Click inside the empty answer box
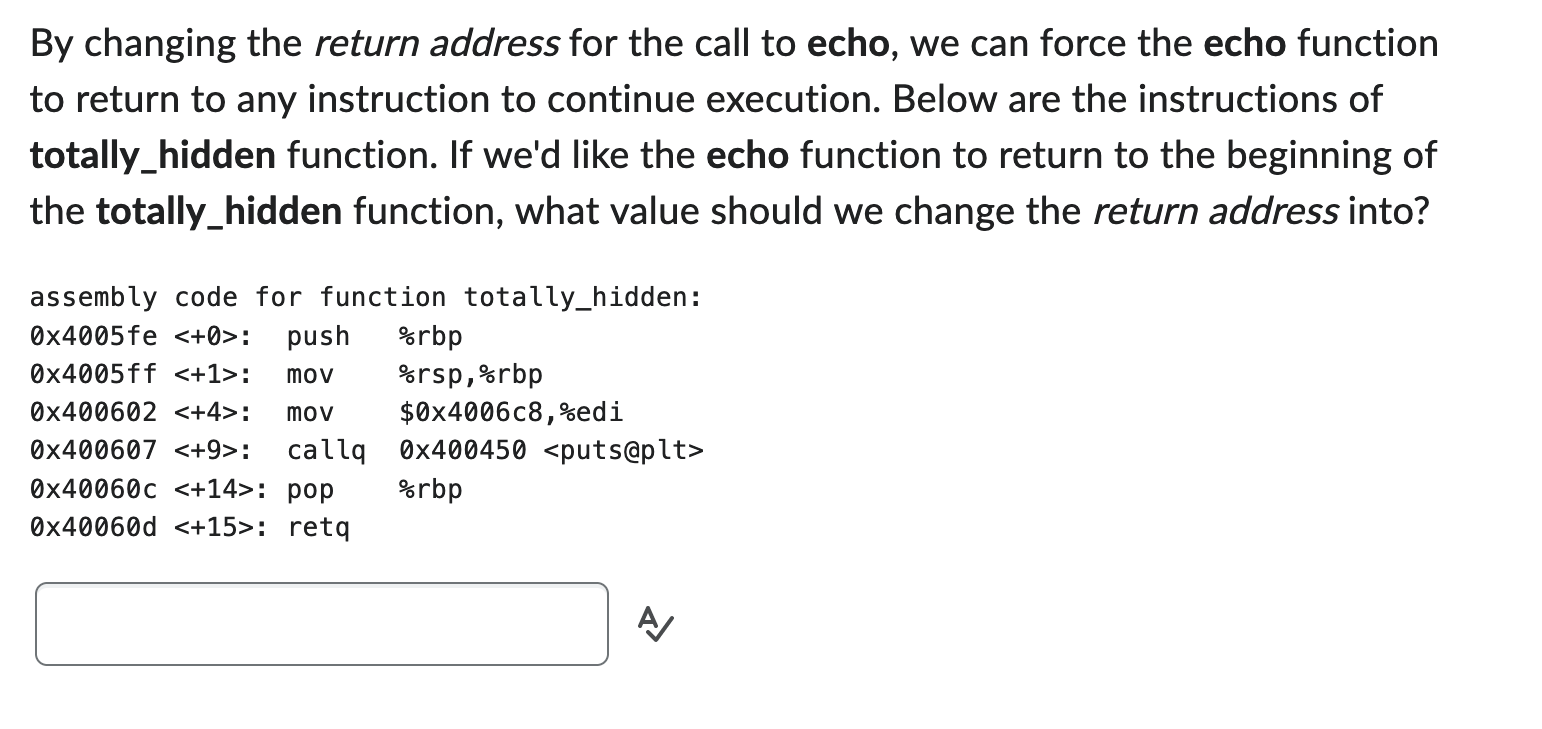1542x729 pixels. point(320,623)
